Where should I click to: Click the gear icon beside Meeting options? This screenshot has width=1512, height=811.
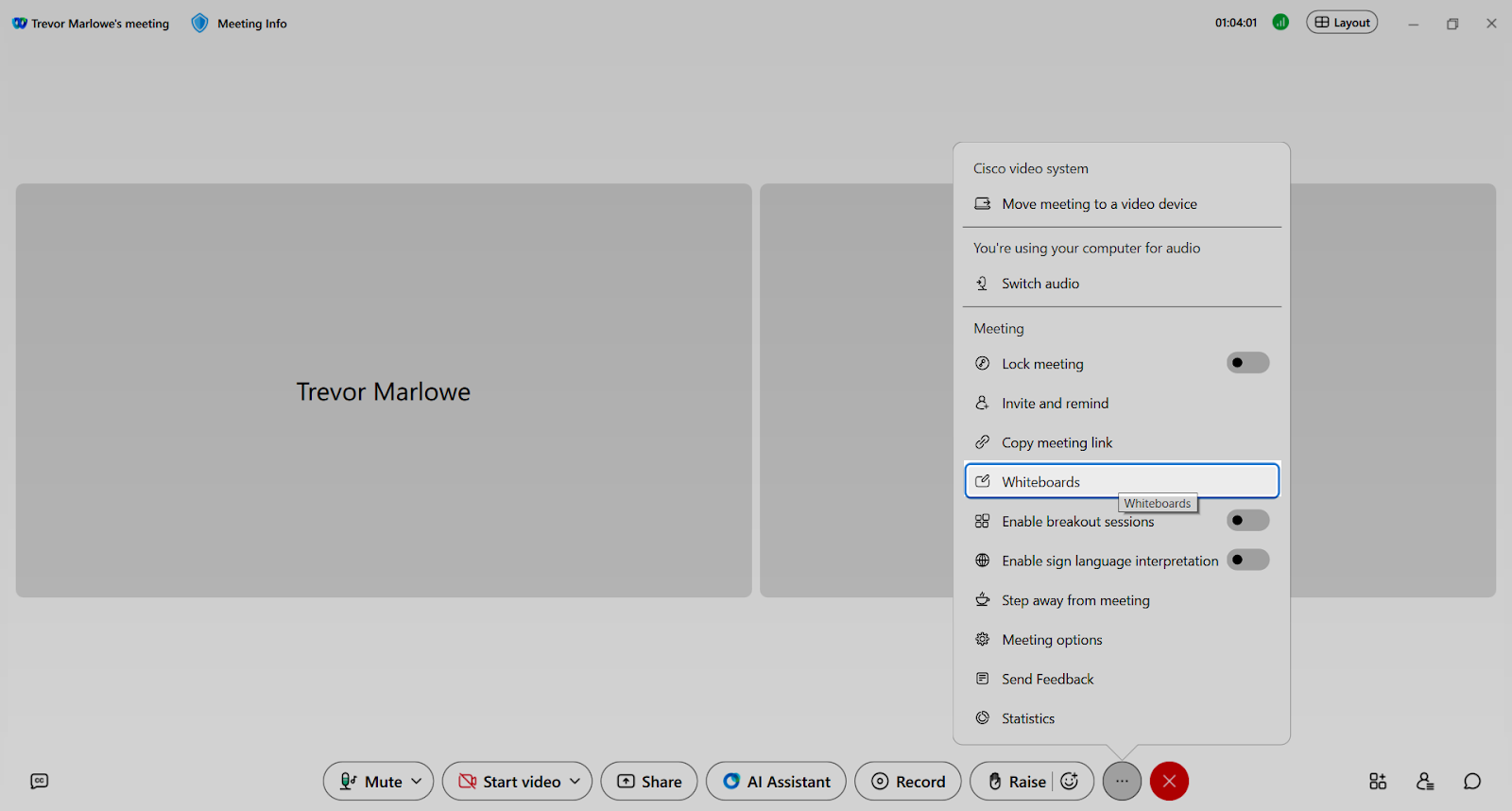(x=983, y=639)
